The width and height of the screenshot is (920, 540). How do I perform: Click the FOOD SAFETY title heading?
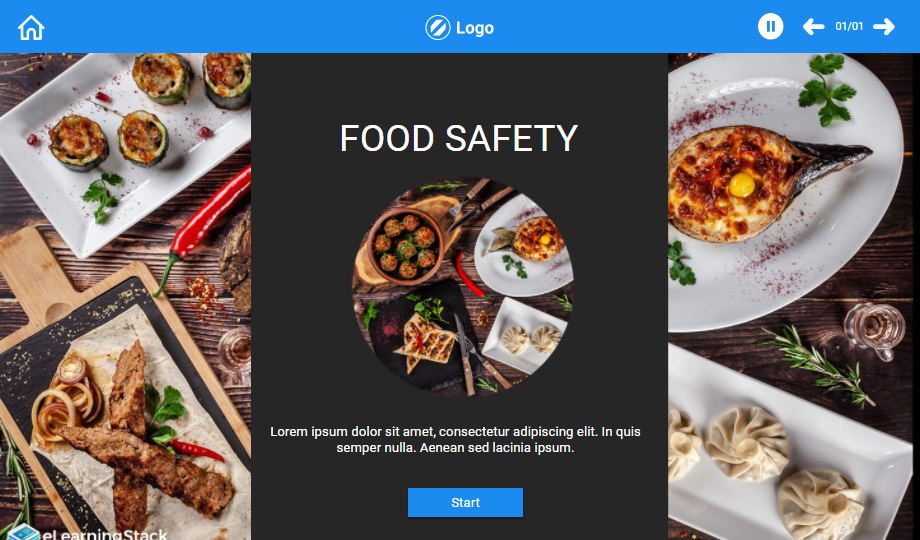459,139
